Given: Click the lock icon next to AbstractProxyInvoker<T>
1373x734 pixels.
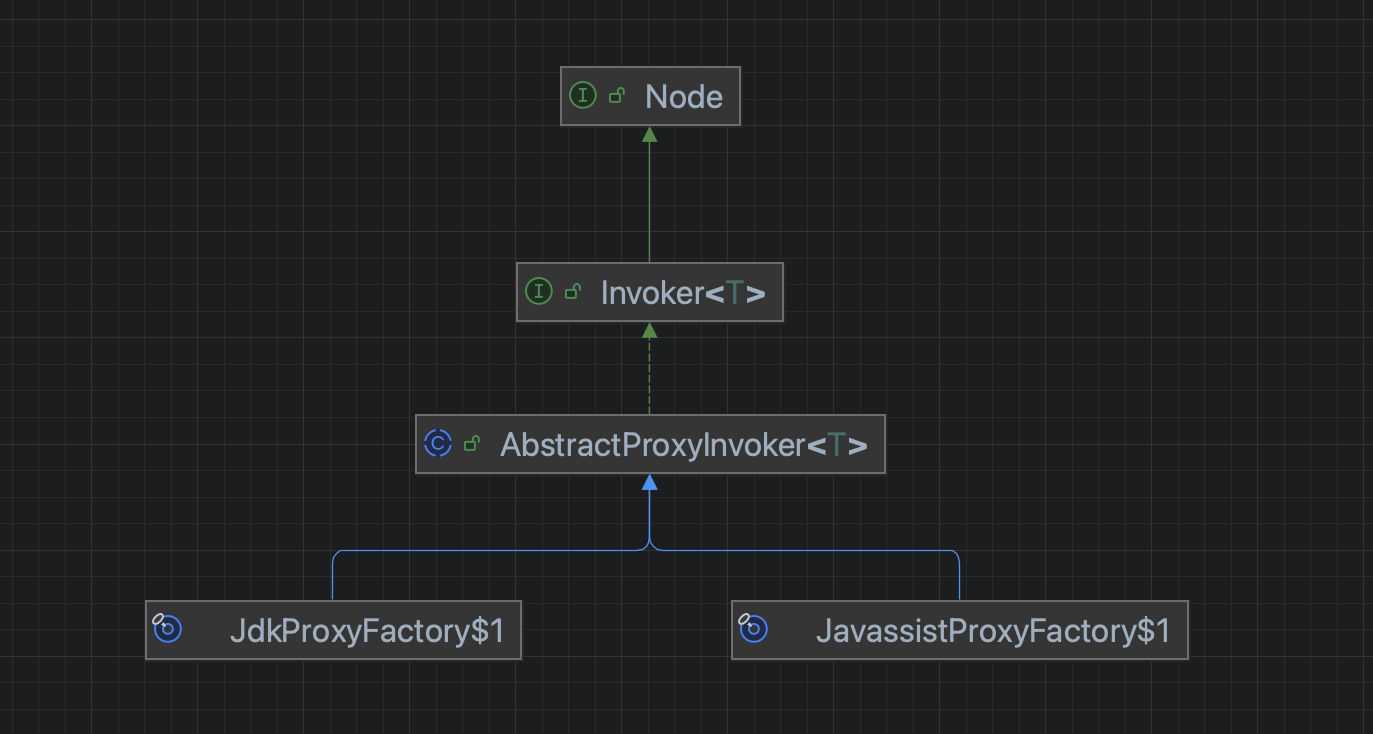Looking at the screenshot, I should coord(473,444).
